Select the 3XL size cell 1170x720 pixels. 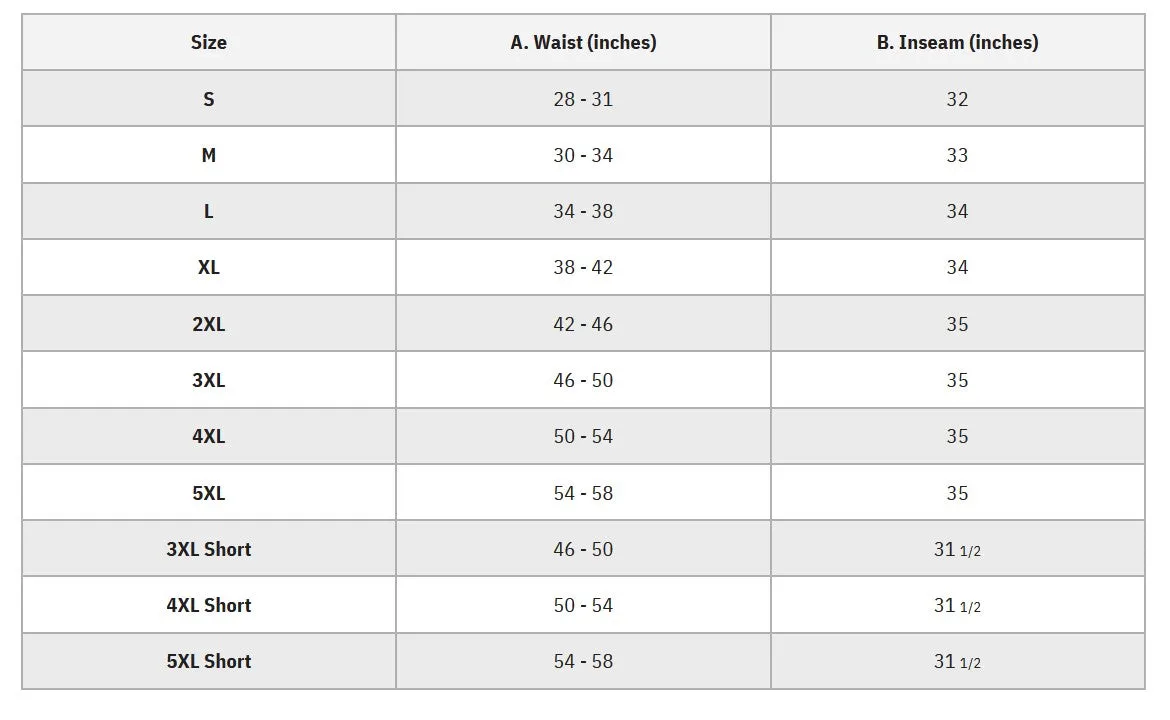[209, 380]
